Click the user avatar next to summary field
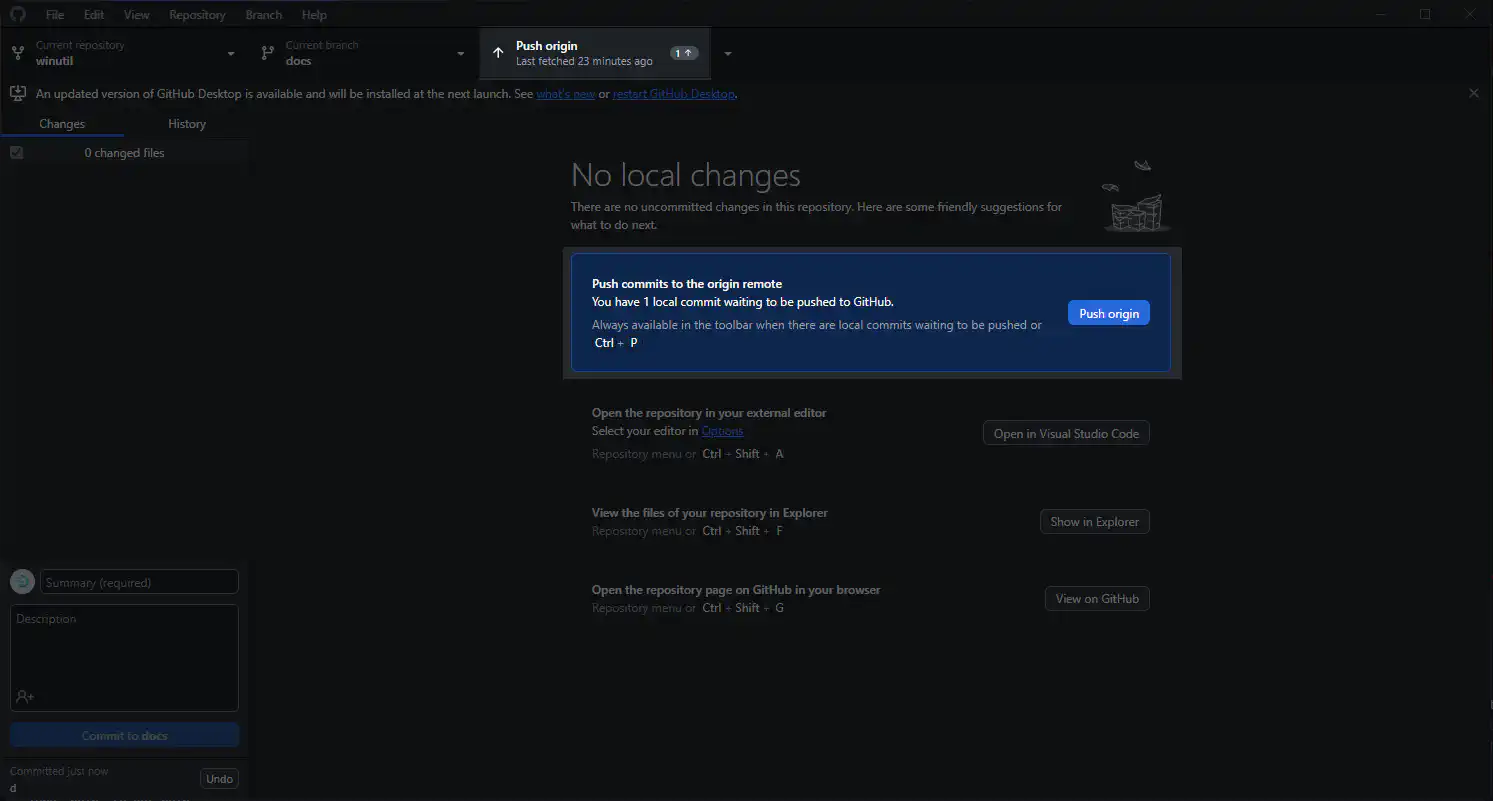1493x801 pixels. (x=22, y=582)
